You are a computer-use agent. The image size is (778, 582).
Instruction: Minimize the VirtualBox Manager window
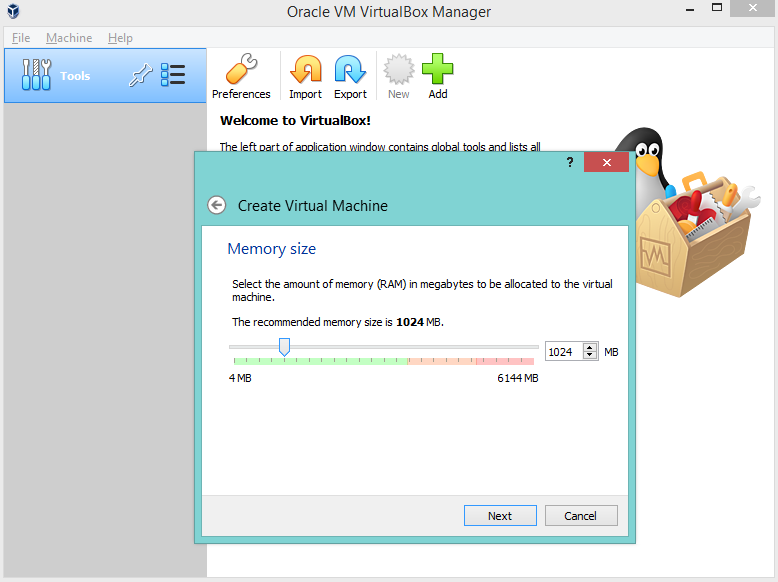[690, 9]
